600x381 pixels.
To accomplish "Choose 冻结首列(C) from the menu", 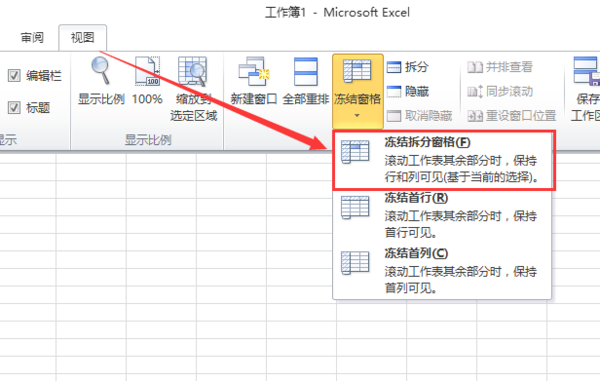I will [x=442, y=270].
